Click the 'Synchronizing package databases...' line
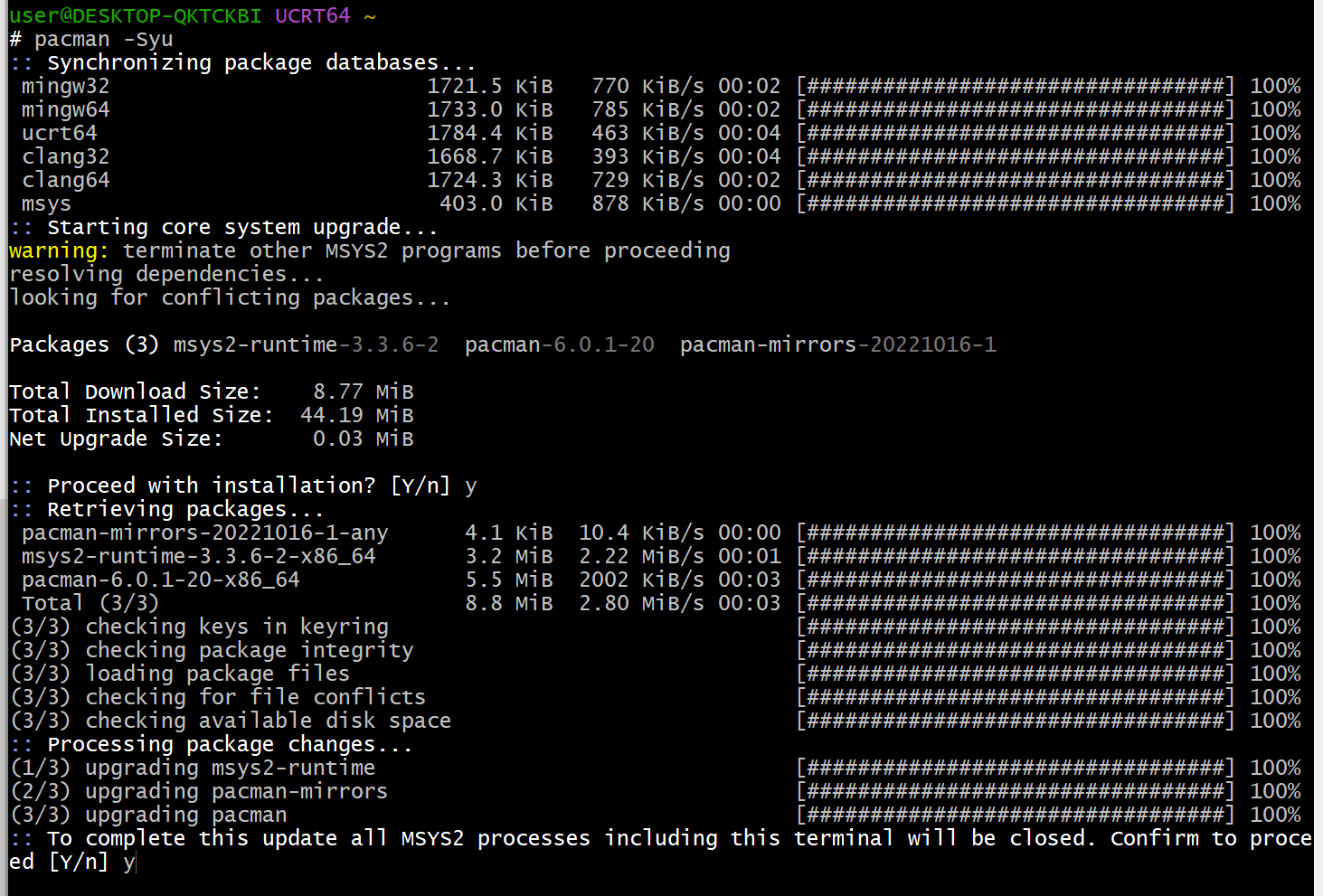Image resolution: width=1323 pixels, height=896 pixels. [260, 63]
